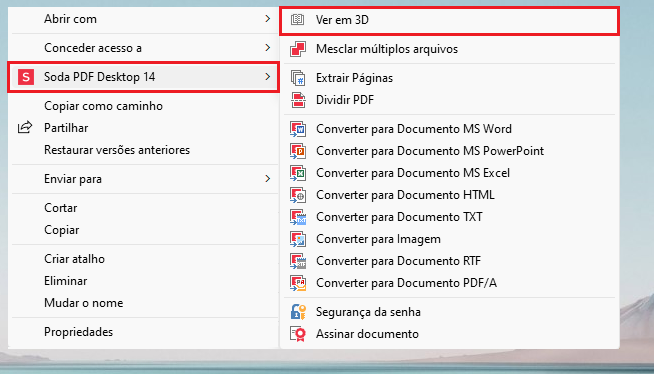Select Copiar from context menu
Screen dimensions: 654x374
coord(143,230)
